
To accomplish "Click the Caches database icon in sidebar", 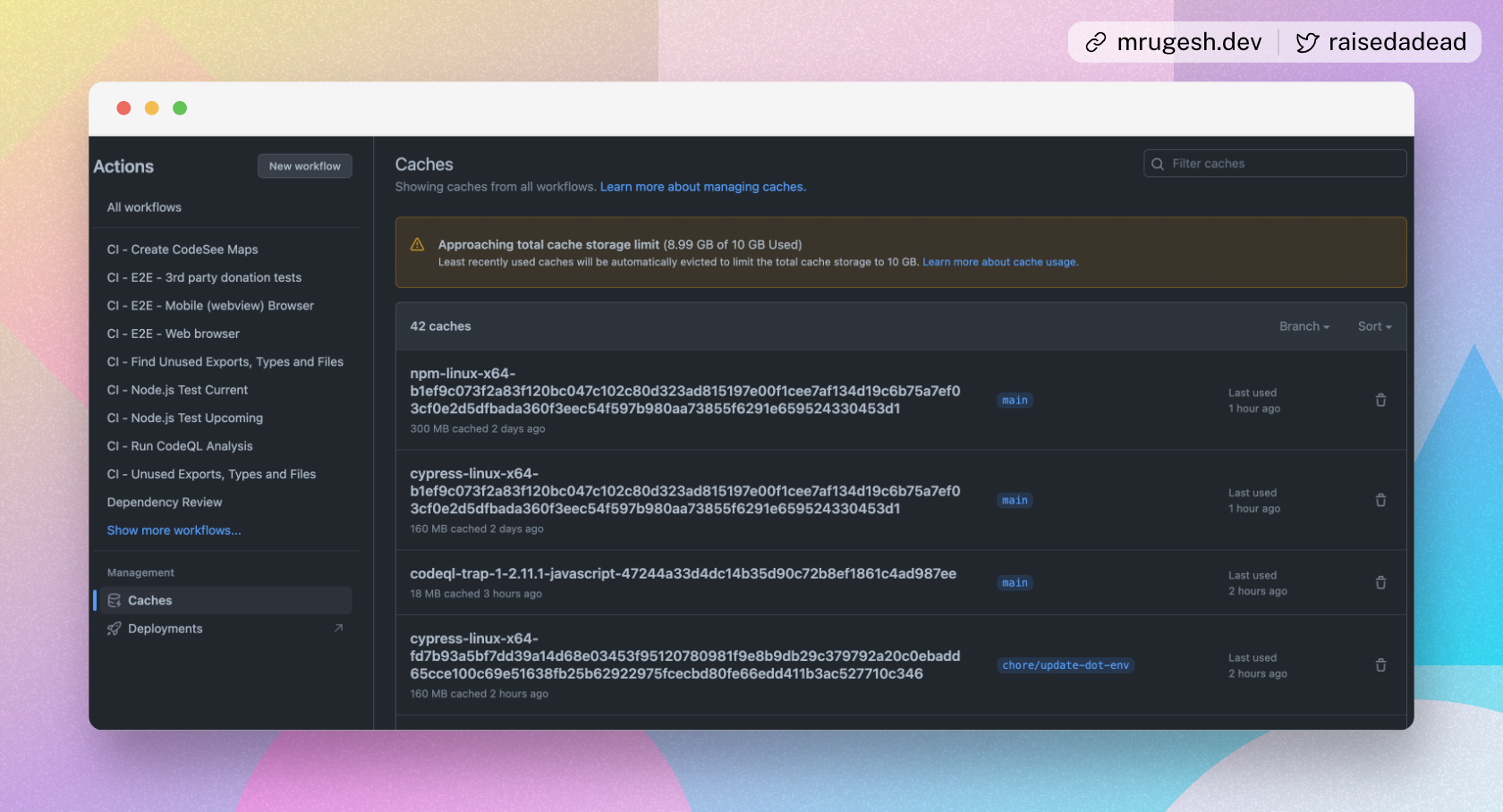I will pyautogui.click(x=115, y=600).
